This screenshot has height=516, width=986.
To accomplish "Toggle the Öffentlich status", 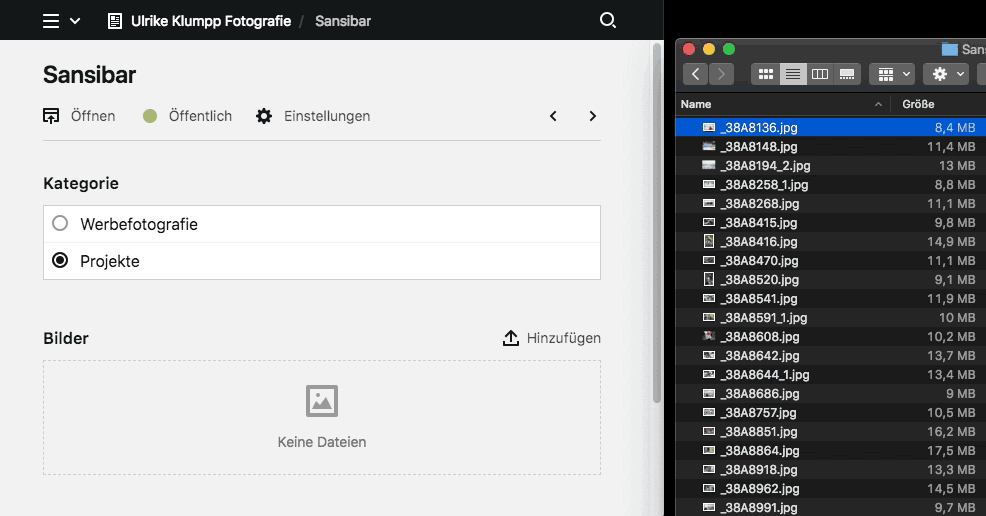I will 187,116.
